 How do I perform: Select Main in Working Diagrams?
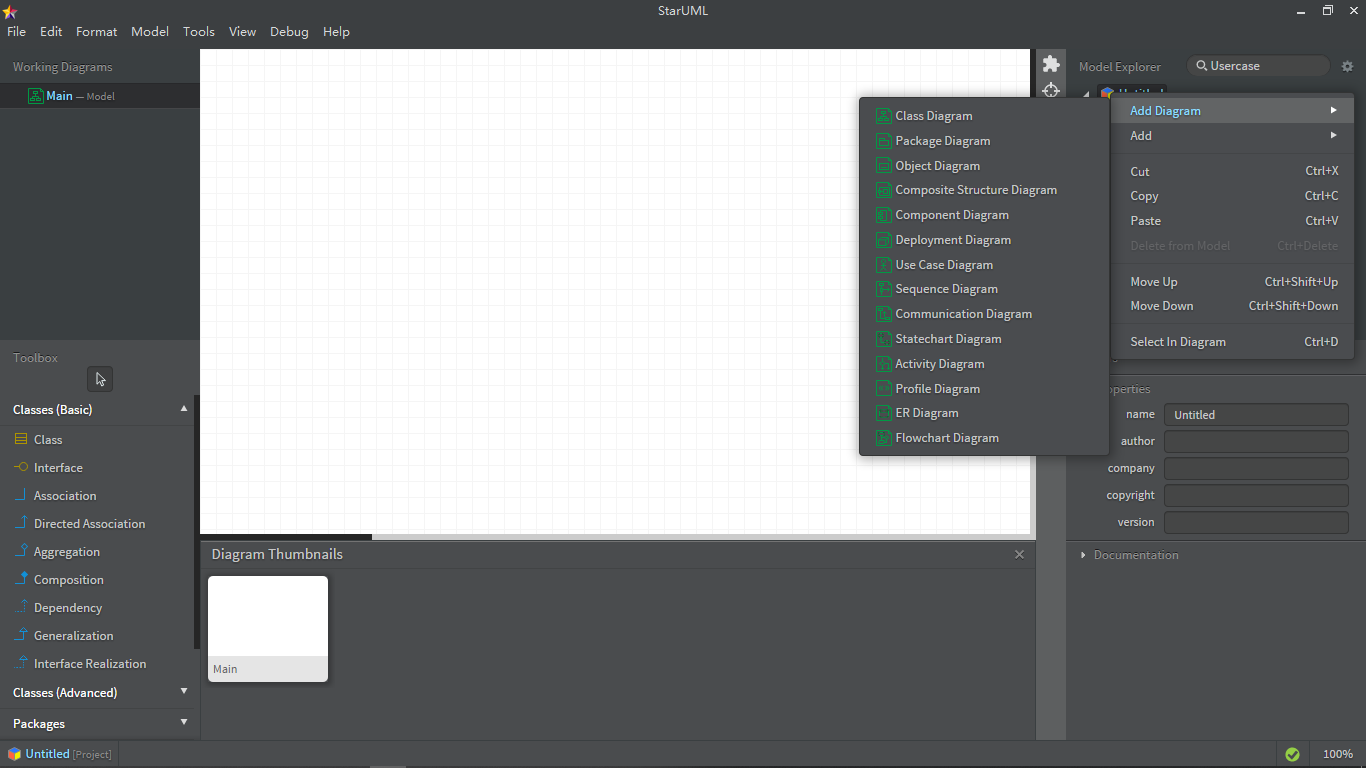tap(100, 96)
